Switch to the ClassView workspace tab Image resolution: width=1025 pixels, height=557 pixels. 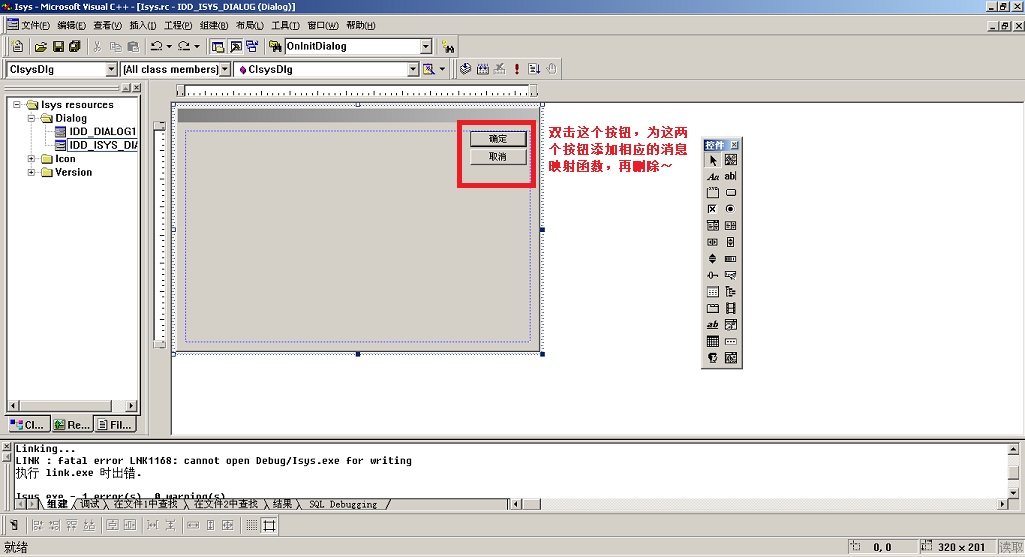[x=29, y=425]
